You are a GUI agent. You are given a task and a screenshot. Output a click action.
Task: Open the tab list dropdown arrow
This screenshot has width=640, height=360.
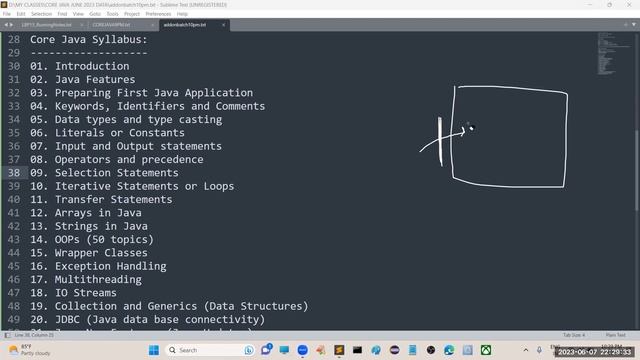[634, 25]
